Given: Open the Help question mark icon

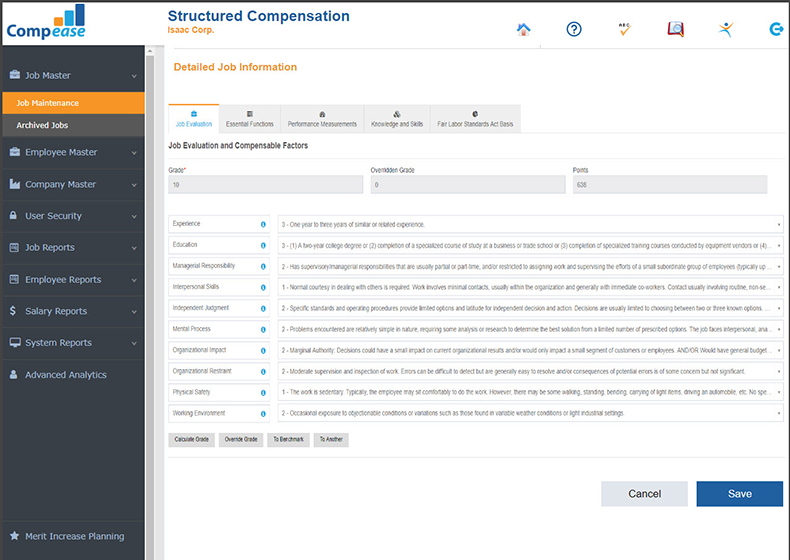Looking at the screenshot, I should (574, 29).
